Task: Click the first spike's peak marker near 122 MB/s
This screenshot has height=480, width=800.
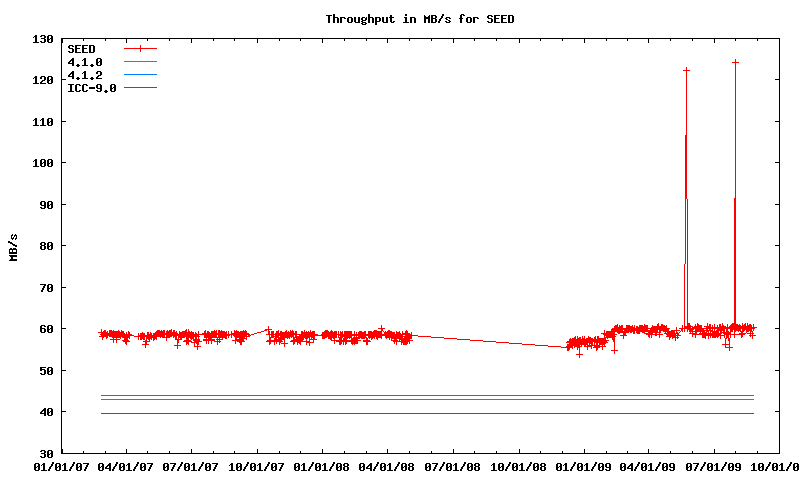Action: [x=686, y=70]
